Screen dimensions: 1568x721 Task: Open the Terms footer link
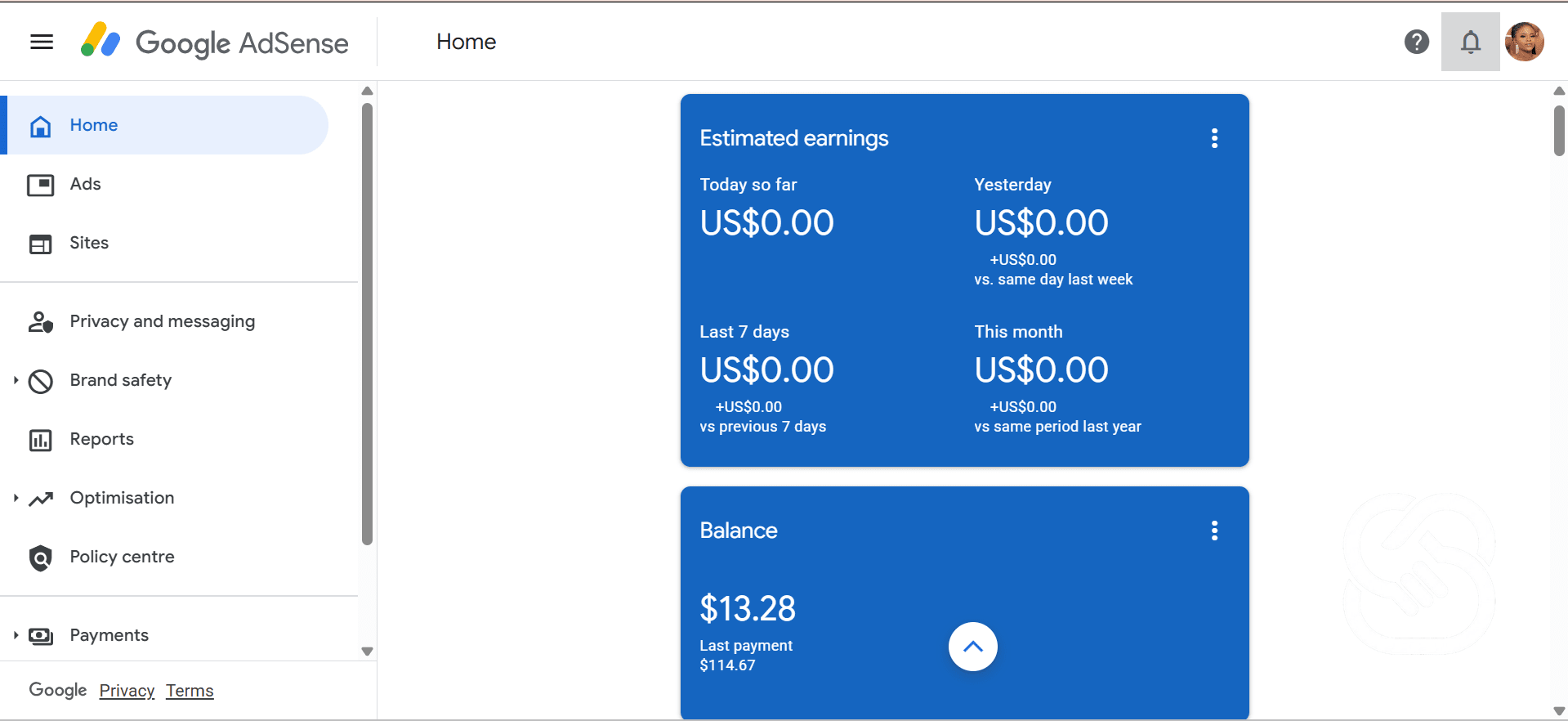click(190, 691)
